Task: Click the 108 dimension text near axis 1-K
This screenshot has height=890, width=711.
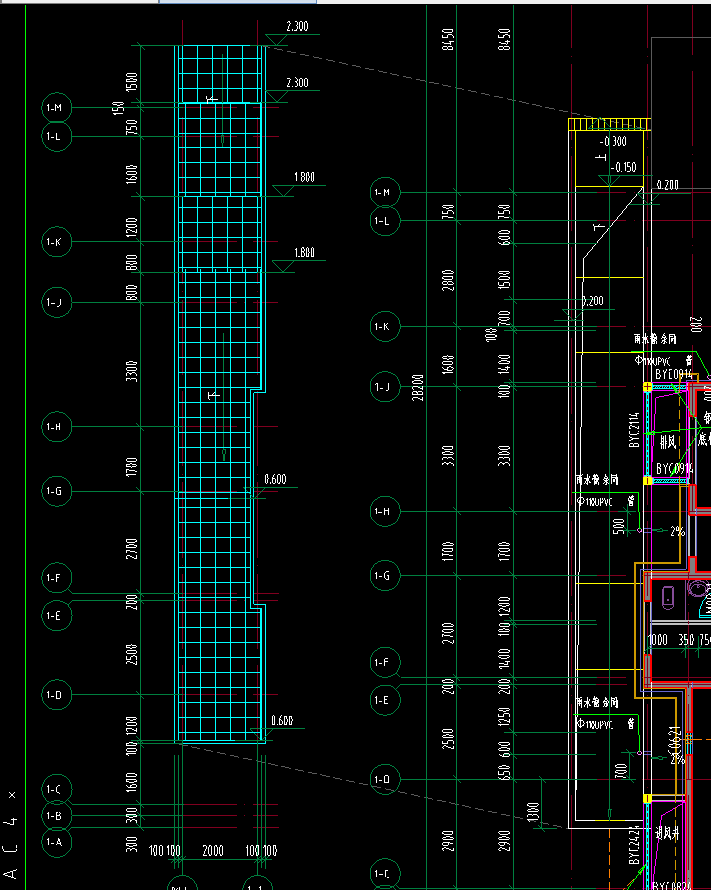Action: pos(491,334)
